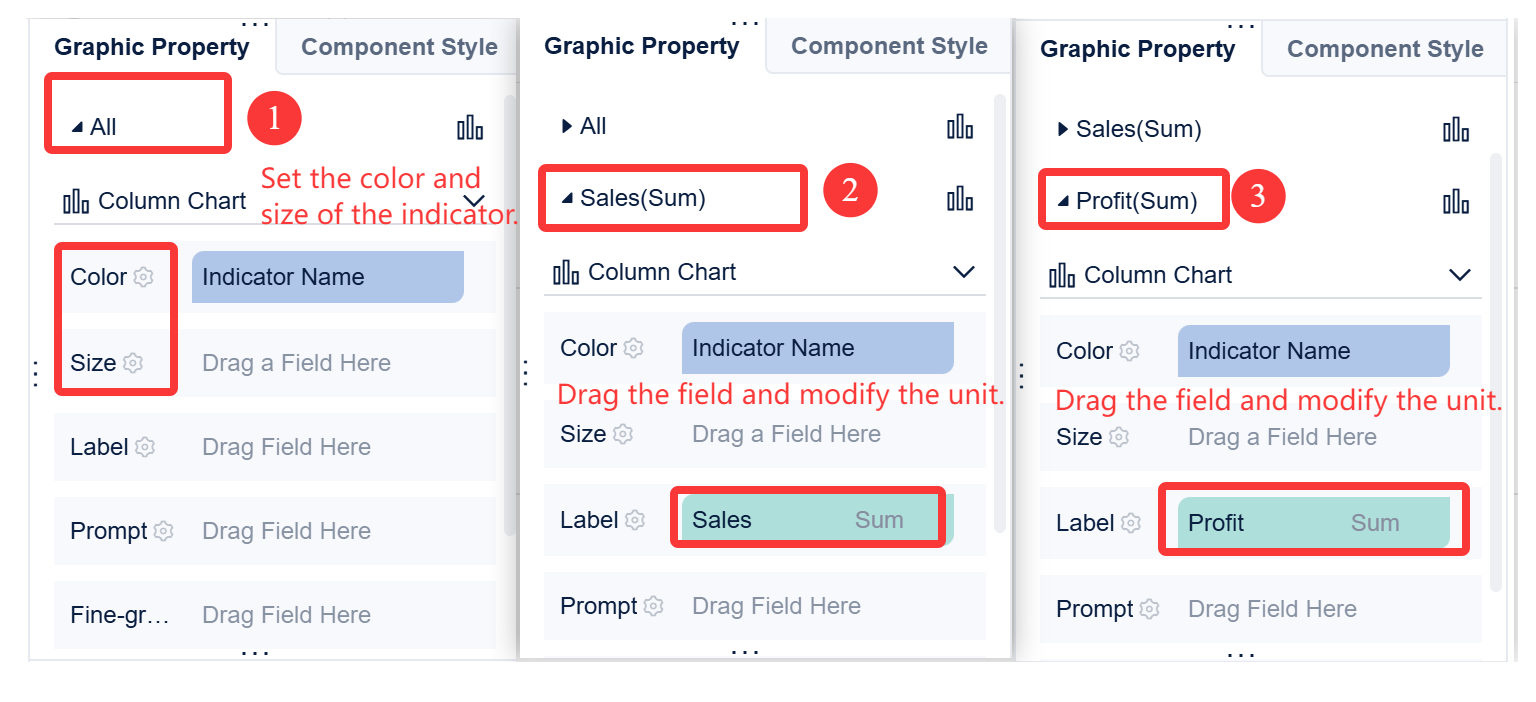Open Size settings gear in left panel
This screenshot has height=702, width=1536.
tap(133, 363)
